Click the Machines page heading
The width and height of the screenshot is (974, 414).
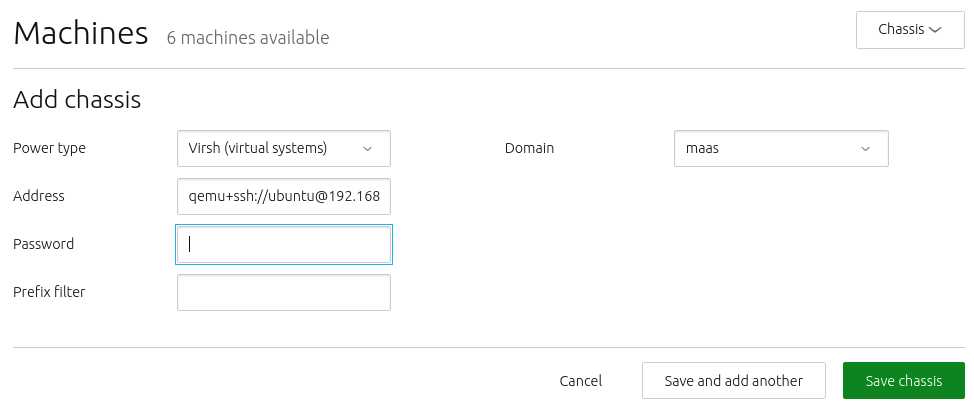[81, 34]
